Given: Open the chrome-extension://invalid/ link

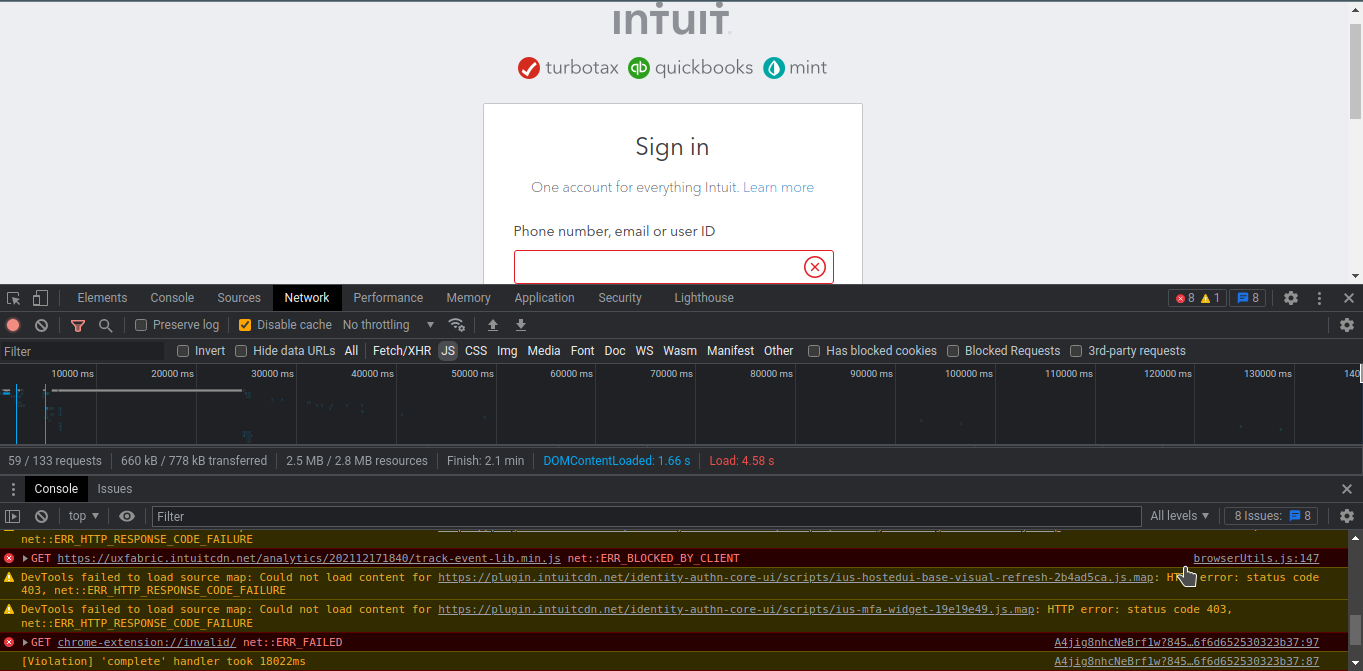Looking at the screenshot, I should [x=147, y=643].
